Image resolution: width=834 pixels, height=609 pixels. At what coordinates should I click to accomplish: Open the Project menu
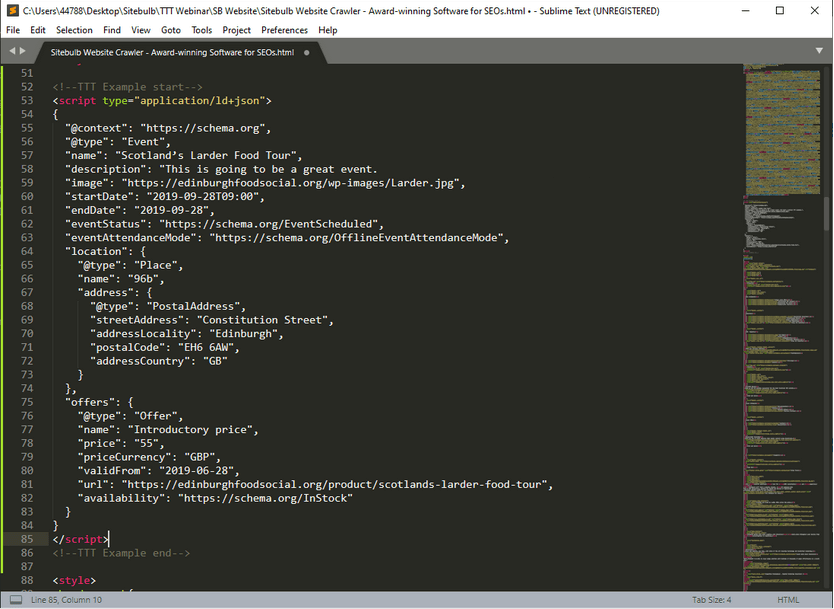[x=237, y=30]
